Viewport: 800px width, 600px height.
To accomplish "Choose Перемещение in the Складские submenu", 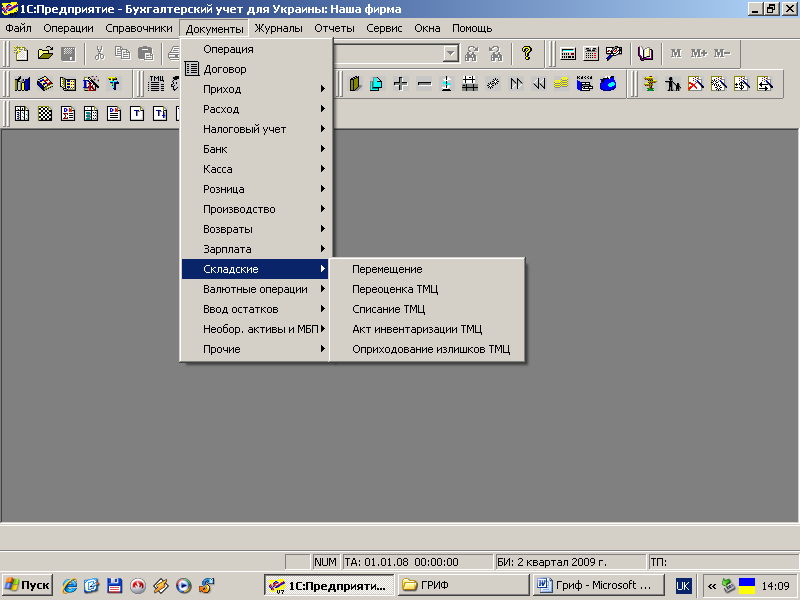I will 427,269.
